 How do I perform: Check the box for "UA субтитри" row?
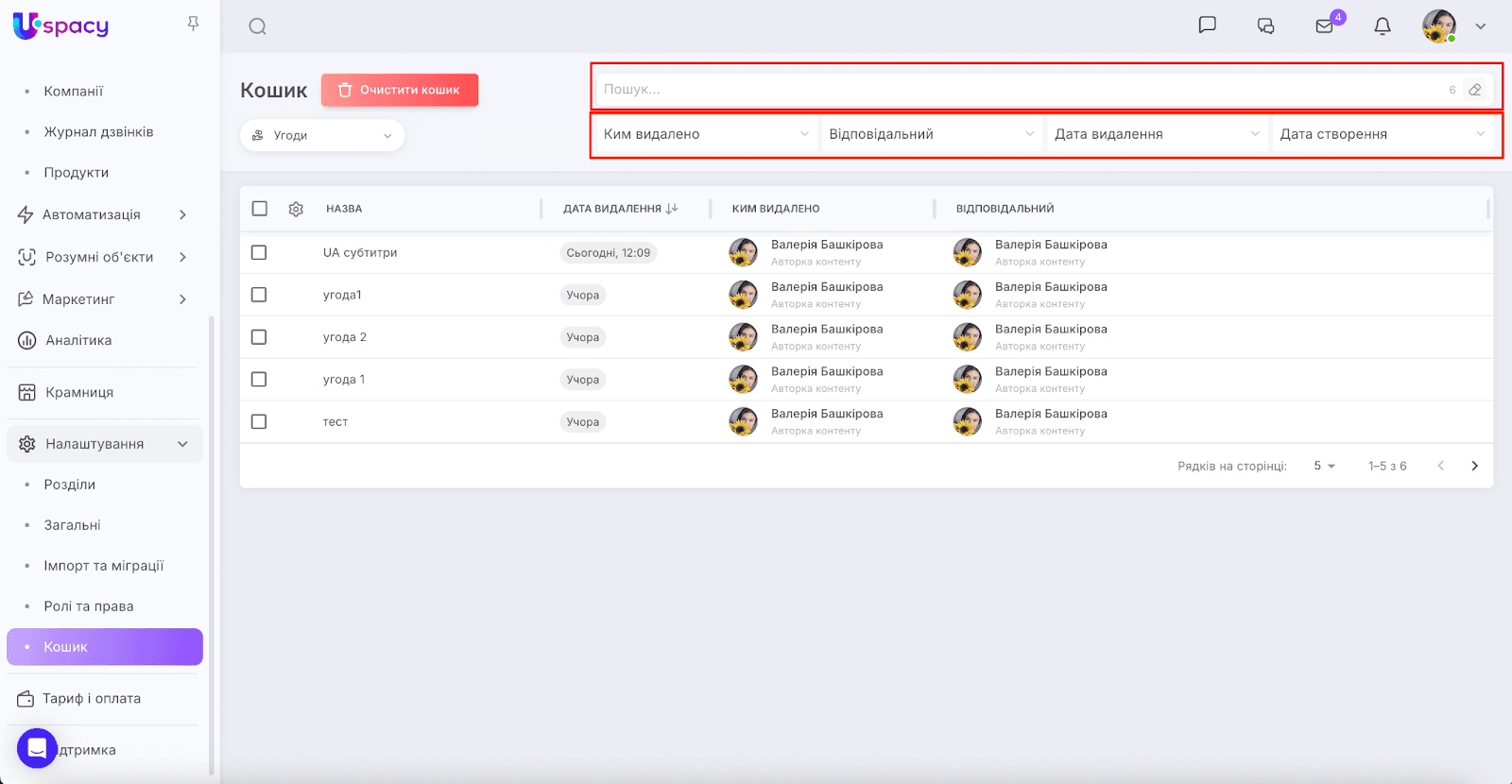coord(259,252)
